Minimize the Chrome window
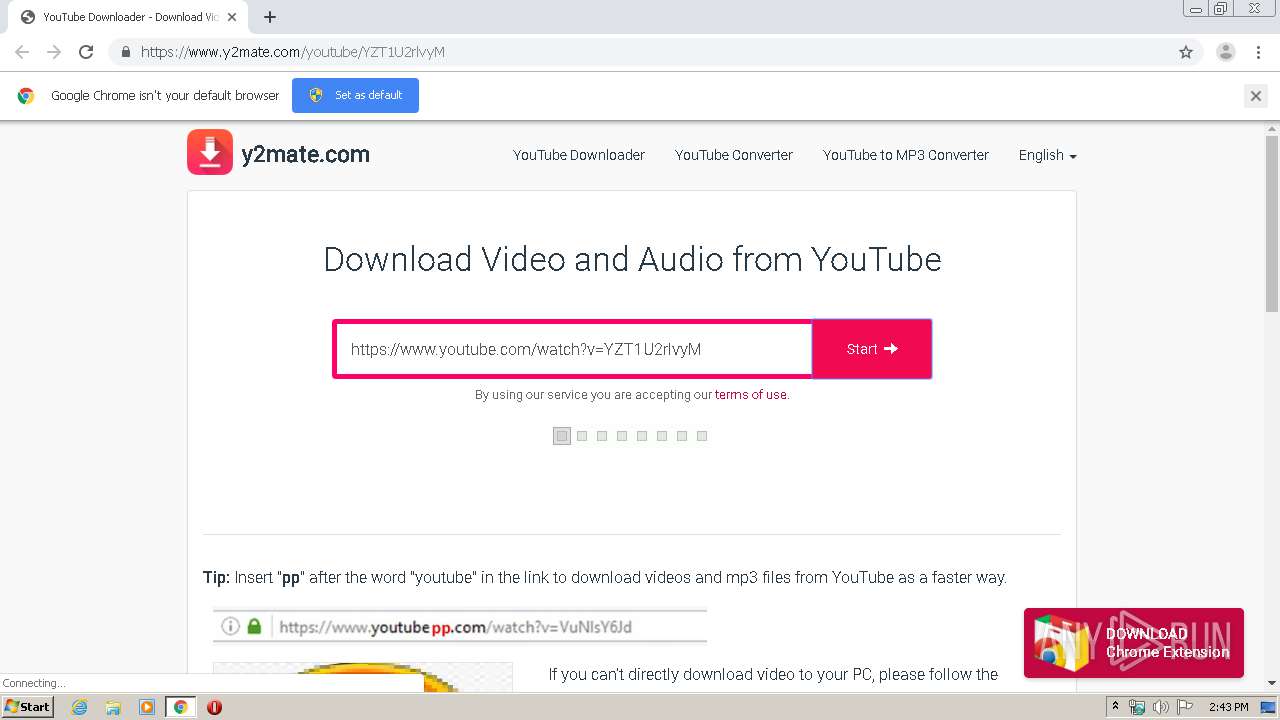This screenshot has height=720, width=1280. click(1196, 9)
